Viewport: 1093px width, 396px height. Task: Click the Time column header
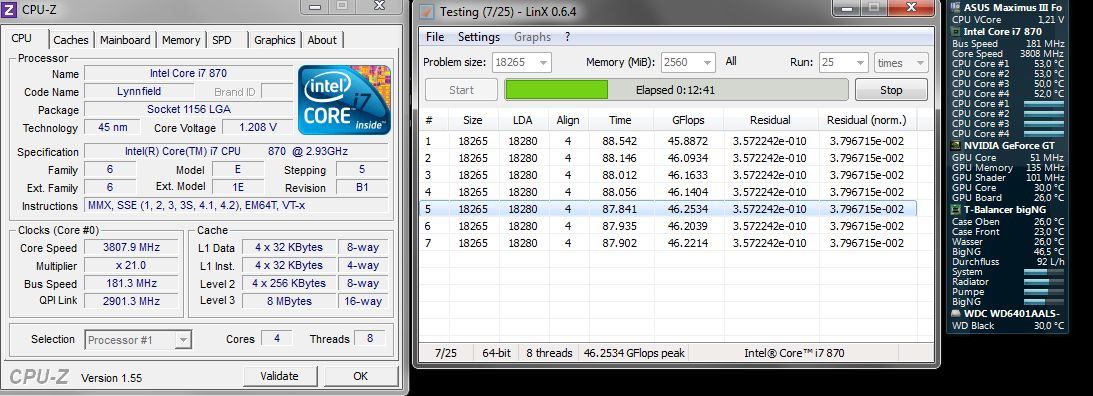pyautogui.click(x=620, y=120)
